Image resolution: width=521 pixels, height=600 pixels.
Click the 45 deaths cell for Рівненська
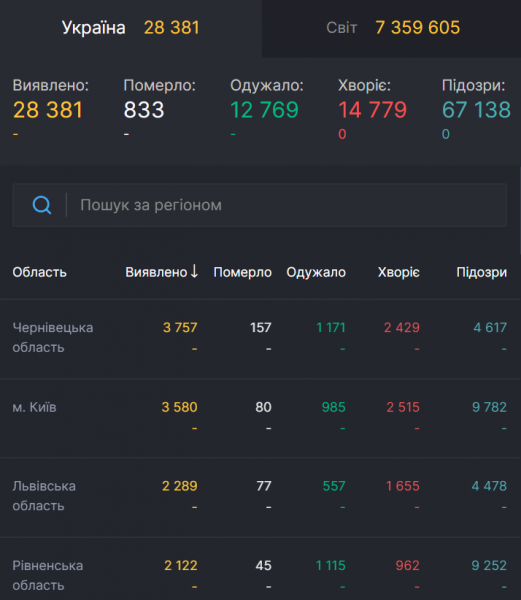(x=264, y=566)
